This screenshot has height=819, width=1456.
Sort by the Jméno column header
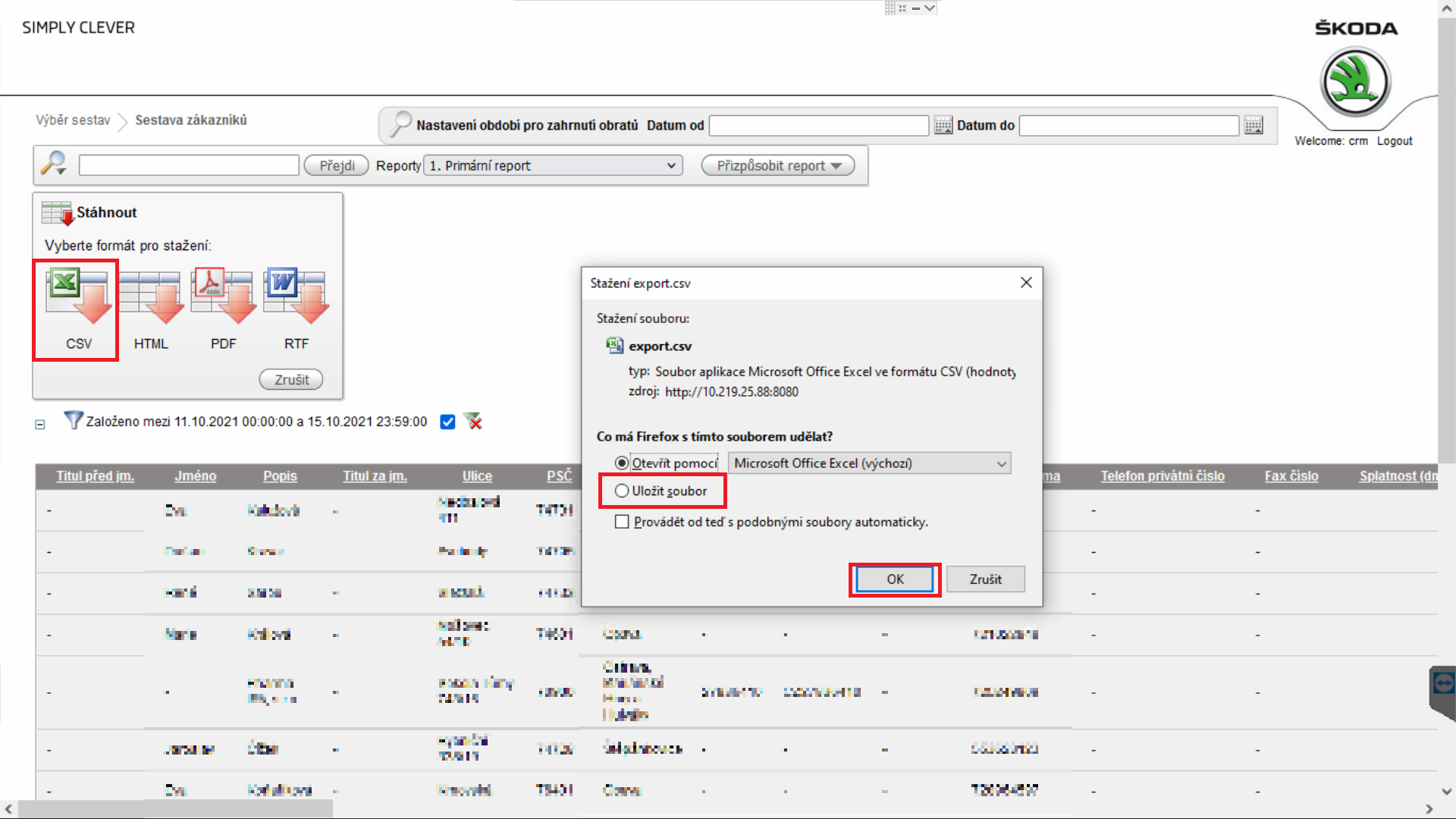195,476
